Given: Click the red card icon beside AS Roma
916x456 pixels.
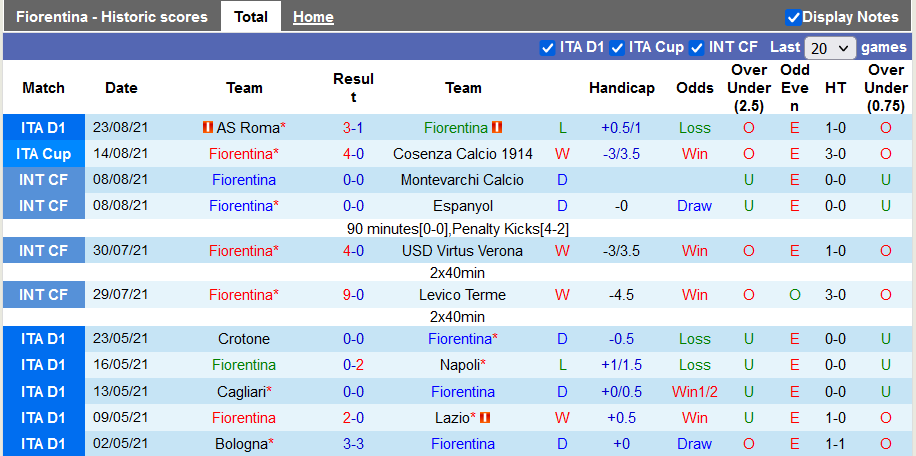Looking at the screenshot, I should click(207, 128).
